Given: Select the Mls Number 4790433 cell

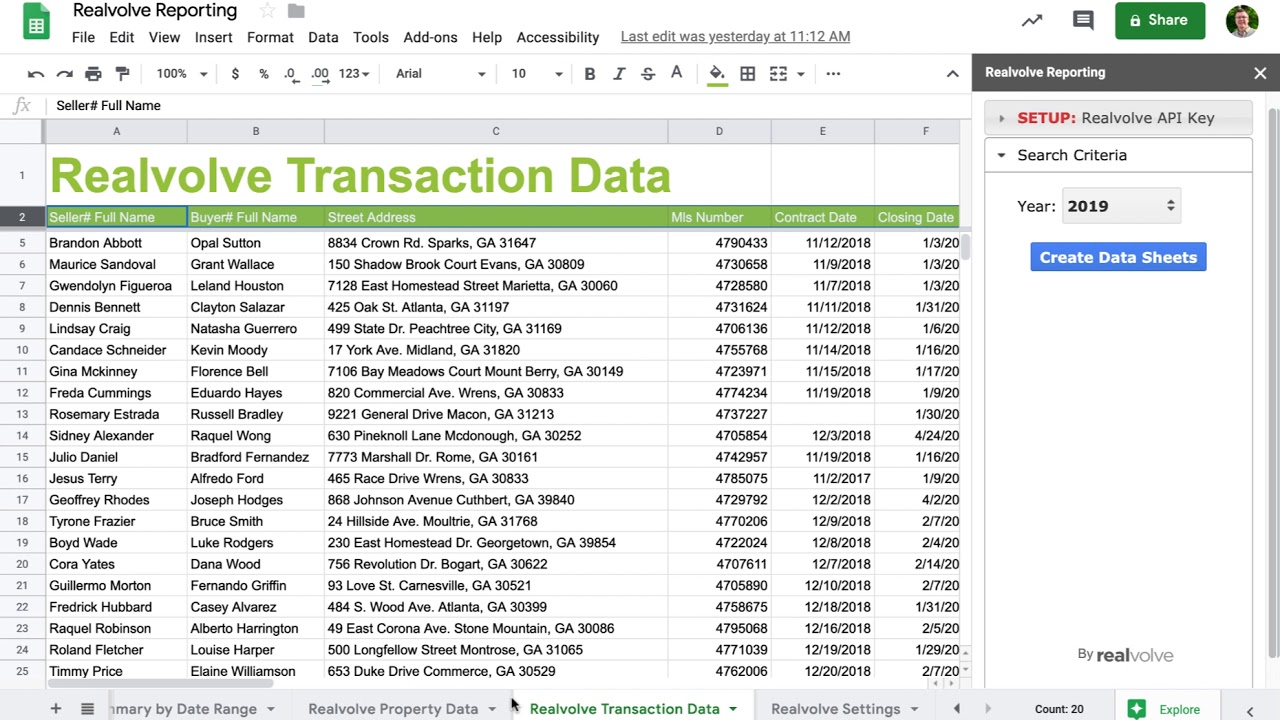Looking at the screenshot, I should [719, 243].
